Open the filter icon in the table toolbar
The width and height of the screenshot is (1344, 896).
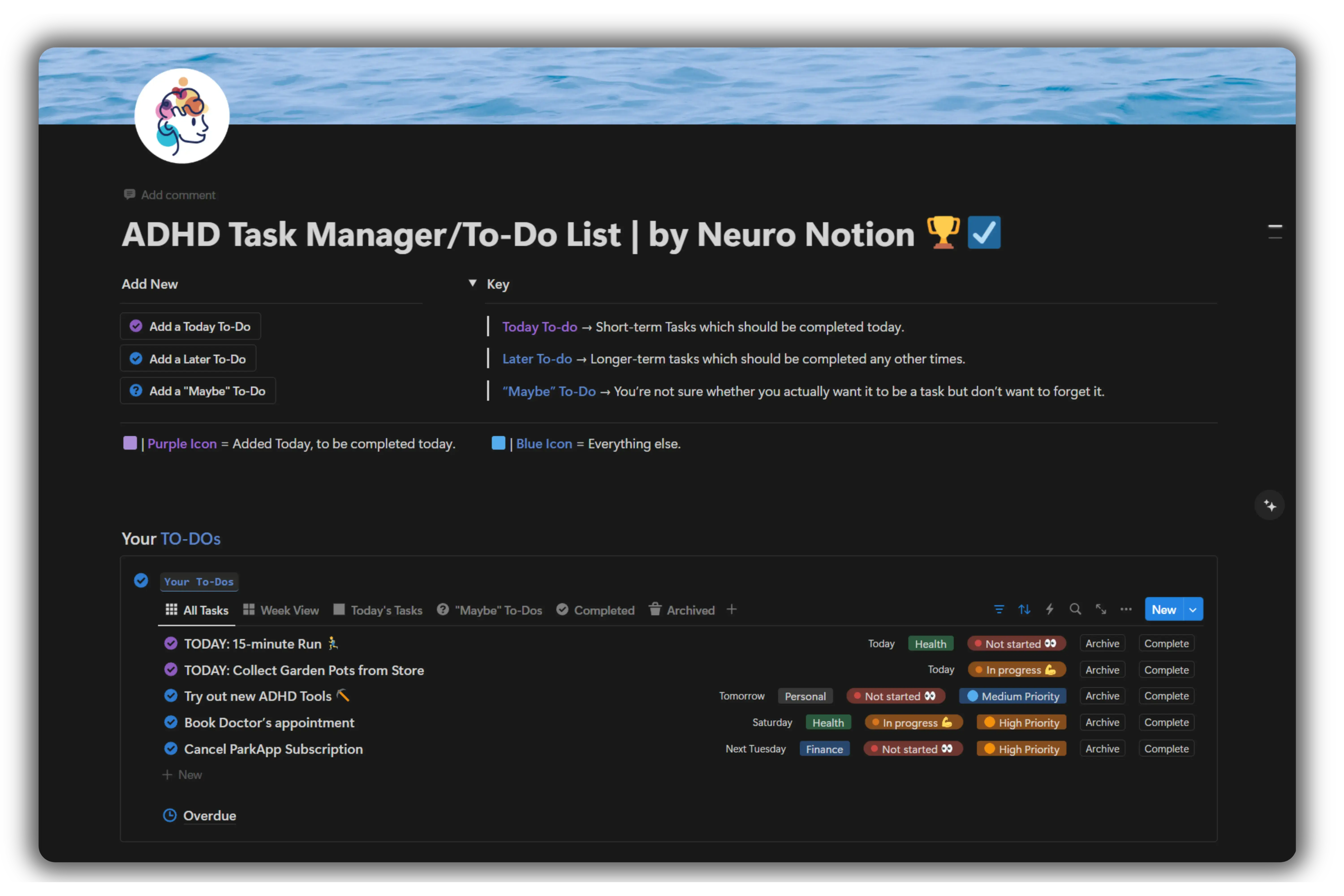point(999,609)
